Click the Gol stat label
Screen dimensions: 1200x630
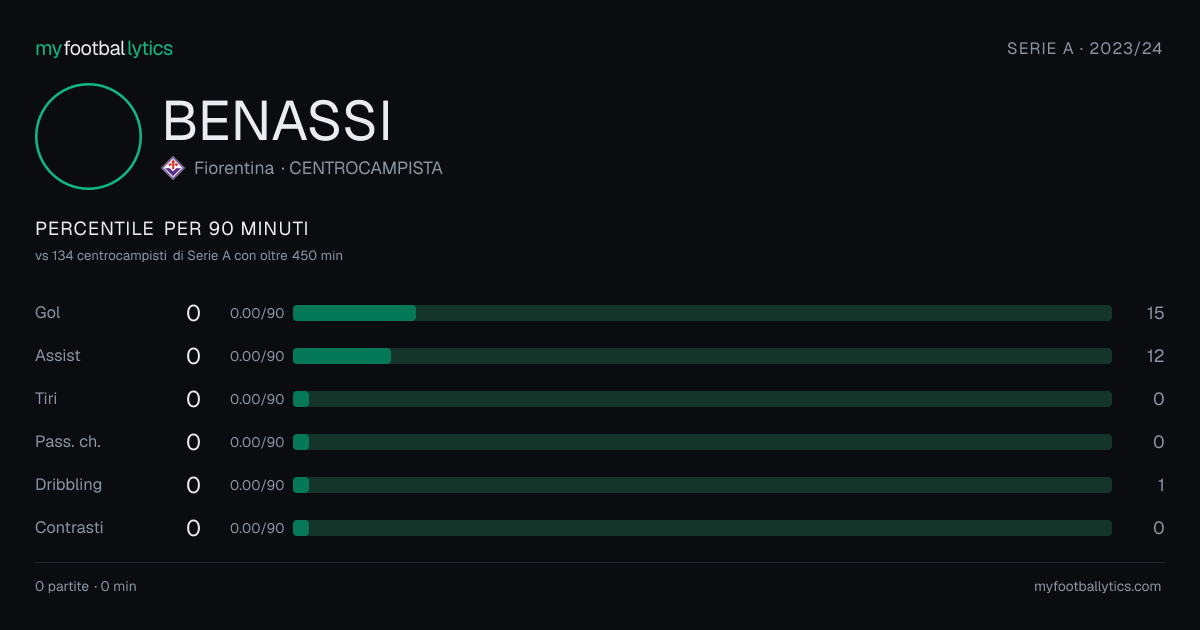tap(48, 313)
